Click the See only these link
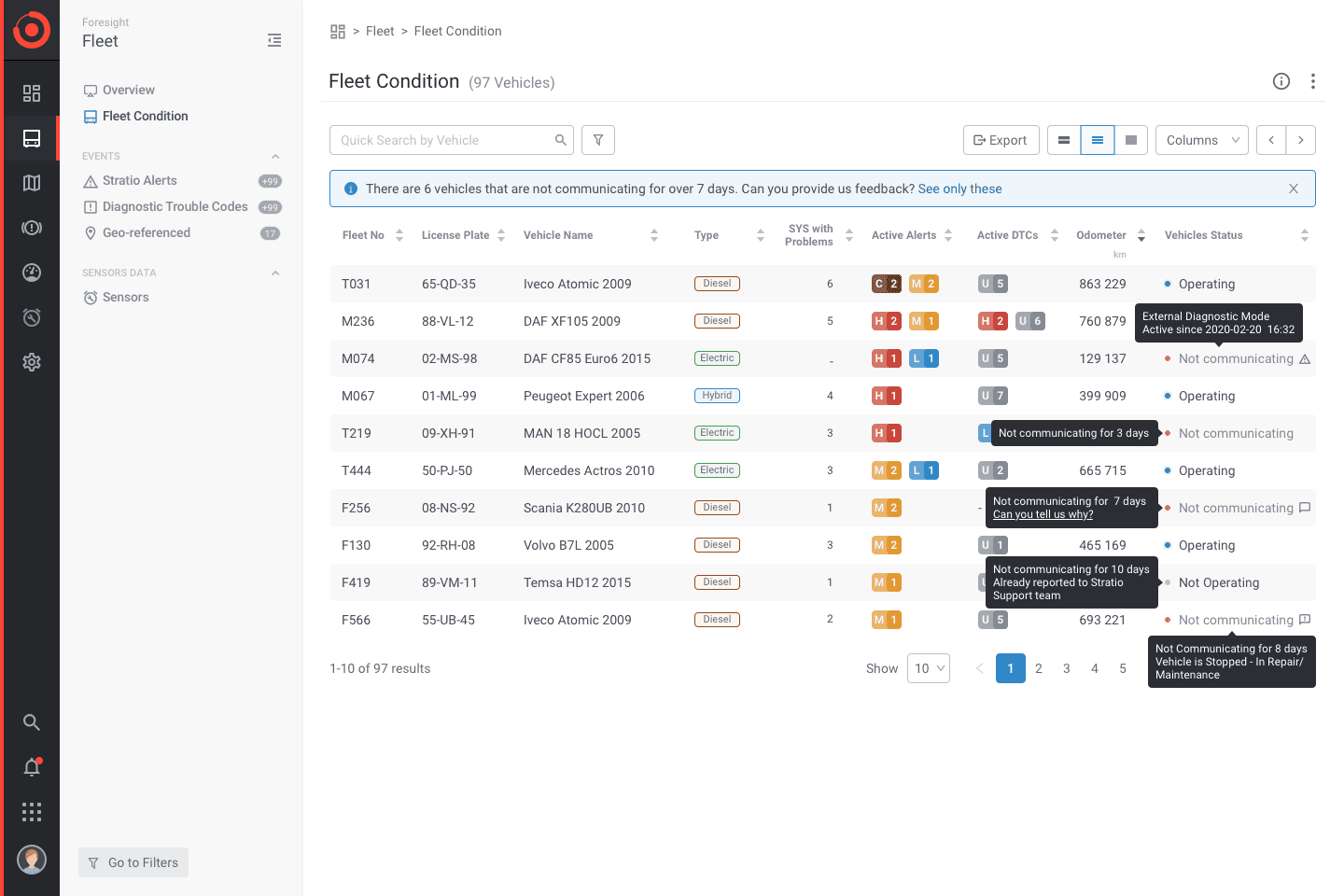The height and width of the screenshot is (896, 1344). point(959,189)
